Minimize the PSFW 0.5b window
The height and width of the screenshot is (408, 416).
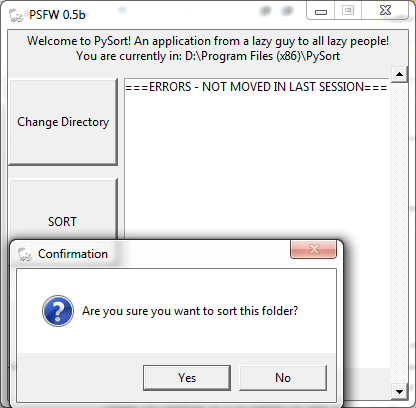[321, 12]
